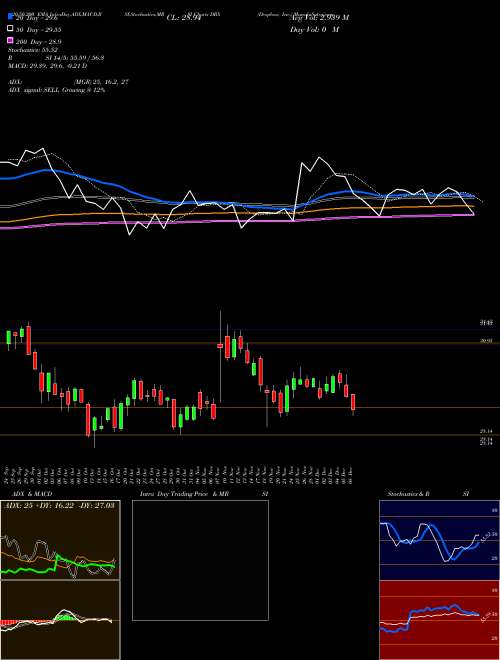This screenshot has height=660, width=500.
Task: Click the 'SI 14/3: 55.59 / 56.8' value
Action: tap(75, 58)
